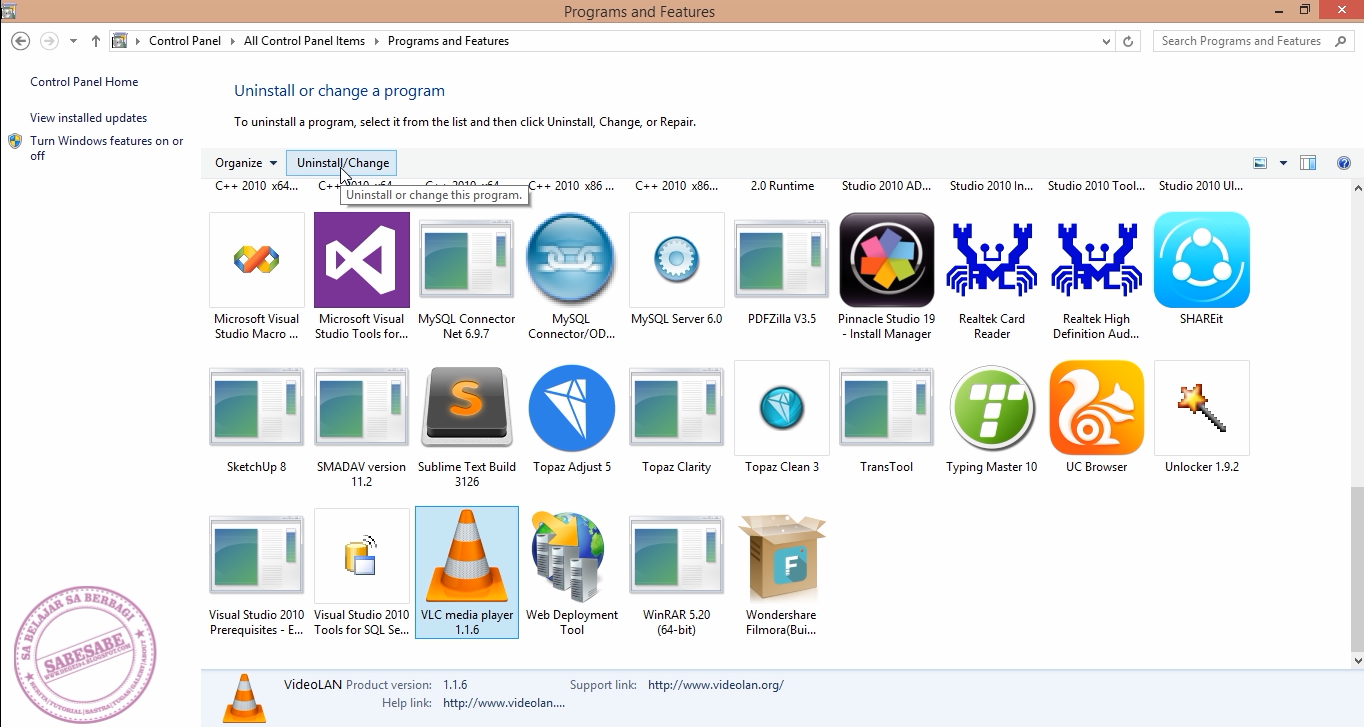Select the Topaz Clean 3 icon
This screenshot has width=1364, height=727.
pos(782,408)
